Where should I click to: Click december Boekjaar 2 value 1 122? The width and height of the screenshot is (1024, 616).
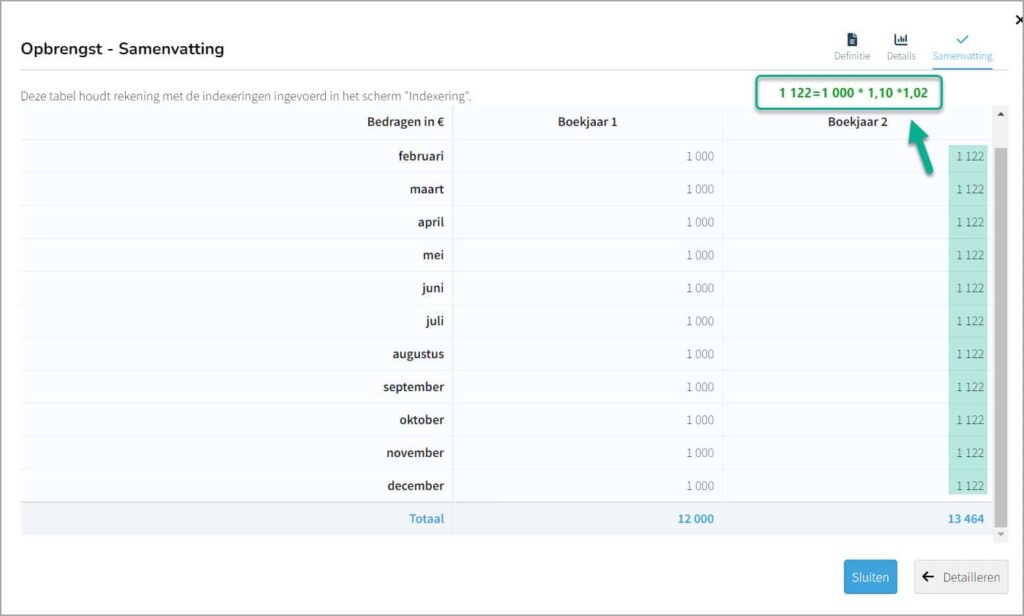tap(970, 486)
